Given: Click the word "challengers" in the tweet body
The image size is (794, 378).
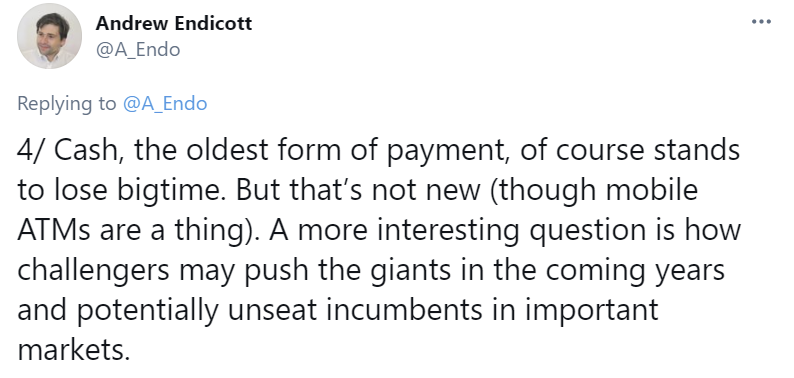Looking at the screenshot, I should [94, 271].
